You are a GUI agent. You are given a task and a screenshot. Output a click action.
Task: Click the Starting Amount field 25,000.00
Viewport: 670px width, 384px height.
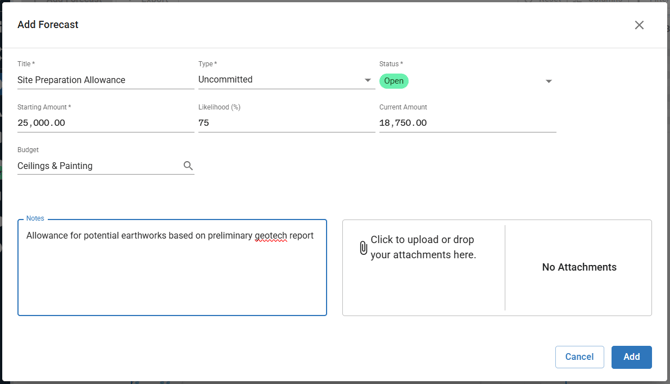106,123
